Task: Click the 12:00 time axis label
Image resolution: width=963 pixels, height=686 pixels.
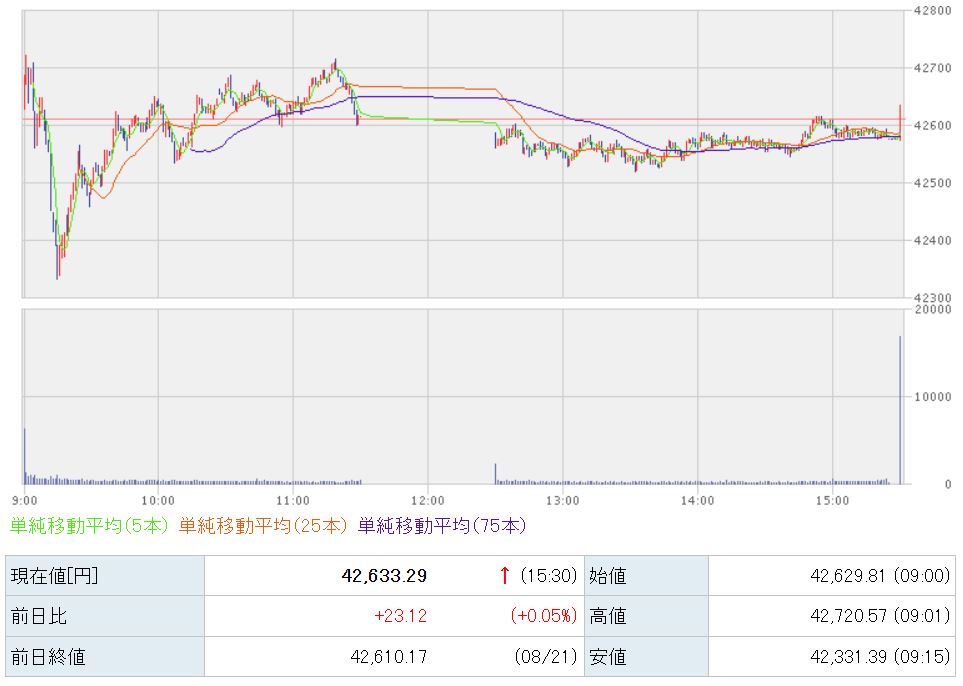Action: pyautogui.click(x=428, y=501)
